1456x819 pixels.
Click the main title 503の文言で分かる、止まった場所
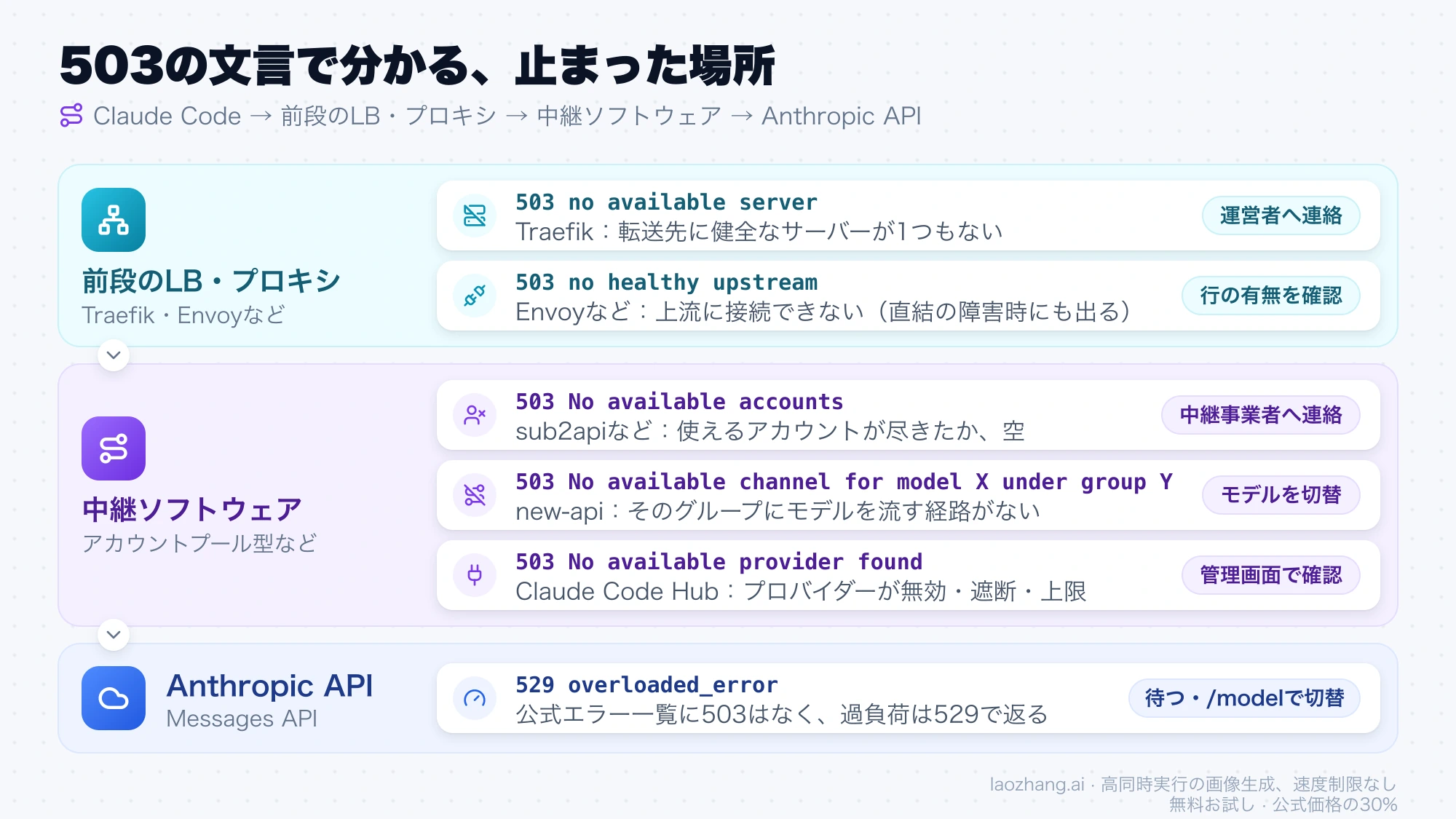[417, 66]
